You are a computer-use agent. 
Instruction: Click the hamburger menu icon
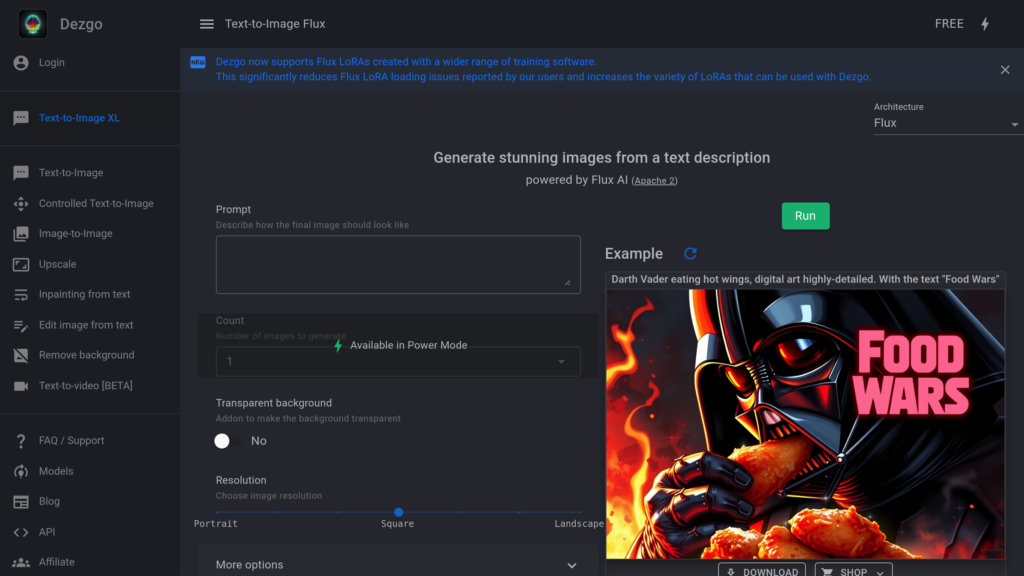207,24
